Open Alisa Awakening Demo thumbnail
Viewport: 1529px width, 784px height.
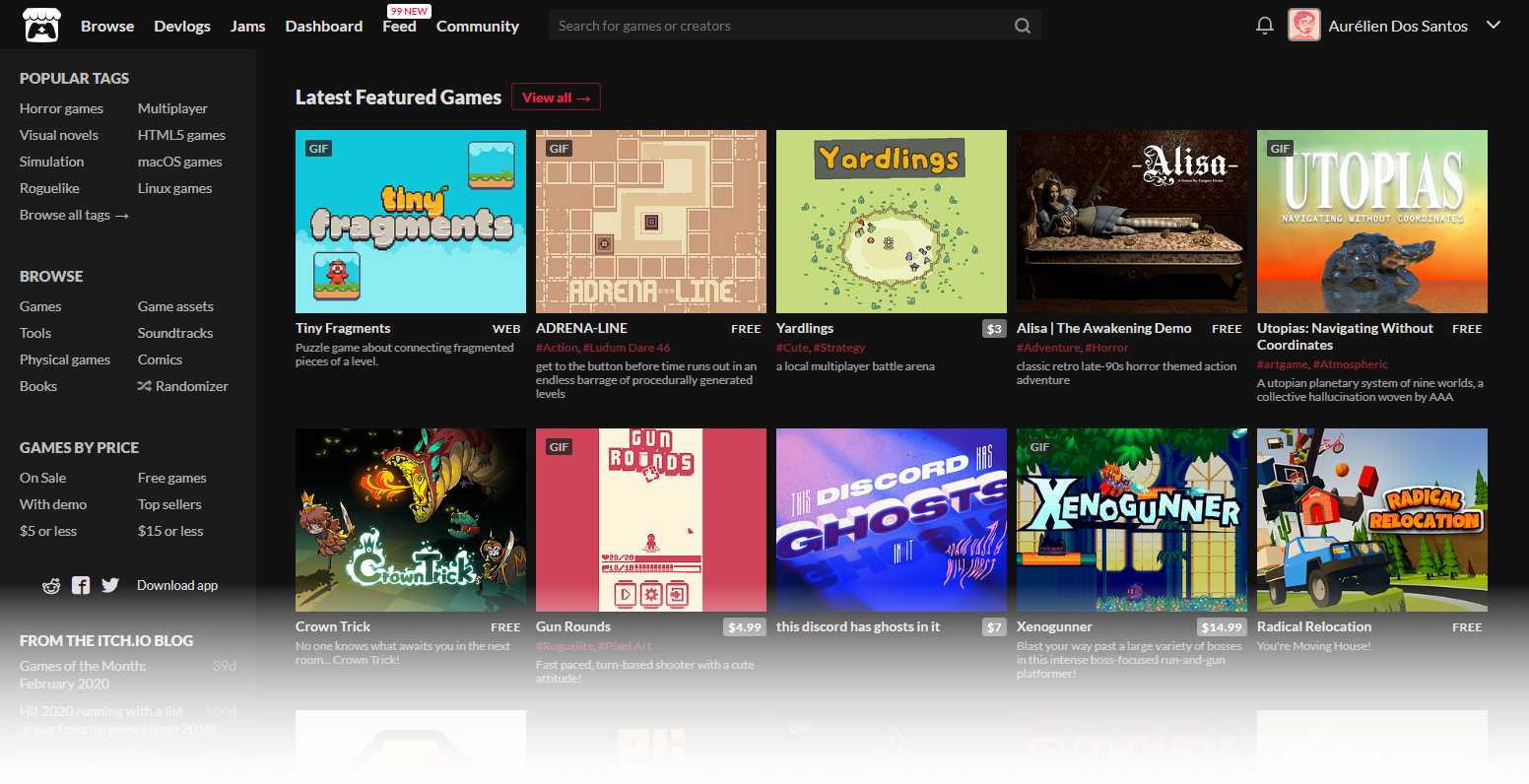coord(1132,222)
